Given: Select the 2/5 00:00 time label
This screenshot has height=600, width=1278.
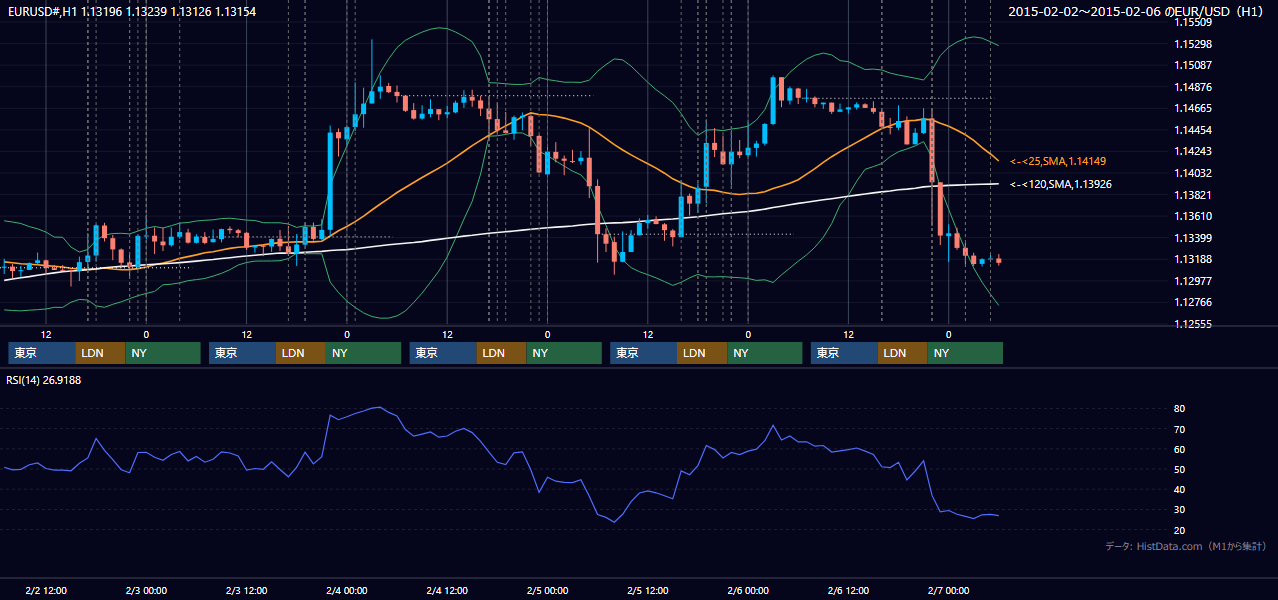Looking at the screenshot, I should pyautogui.click(x=548, y=590).
